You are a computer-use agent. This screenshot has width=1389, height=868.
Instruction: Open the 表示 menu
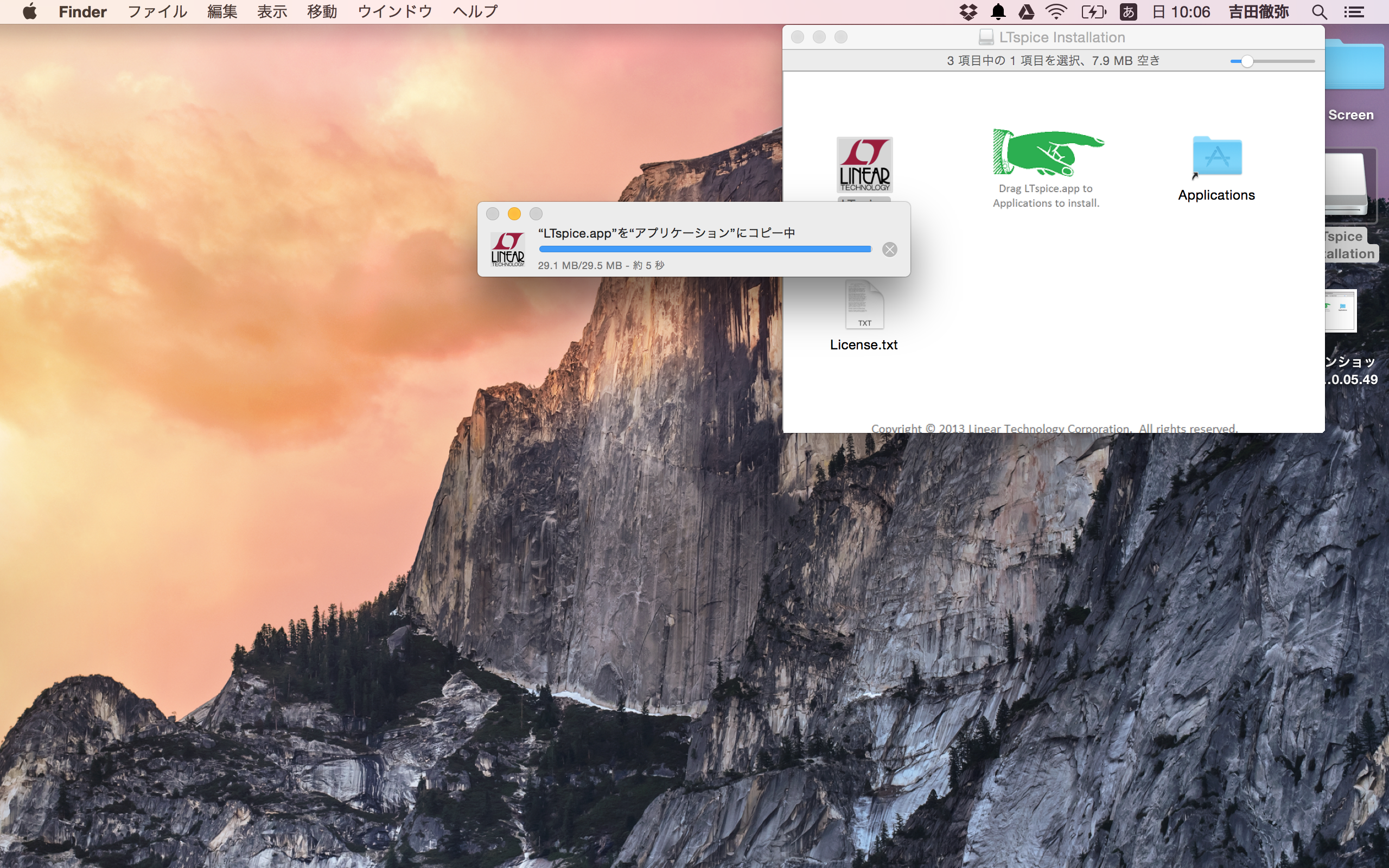(271, 12)
